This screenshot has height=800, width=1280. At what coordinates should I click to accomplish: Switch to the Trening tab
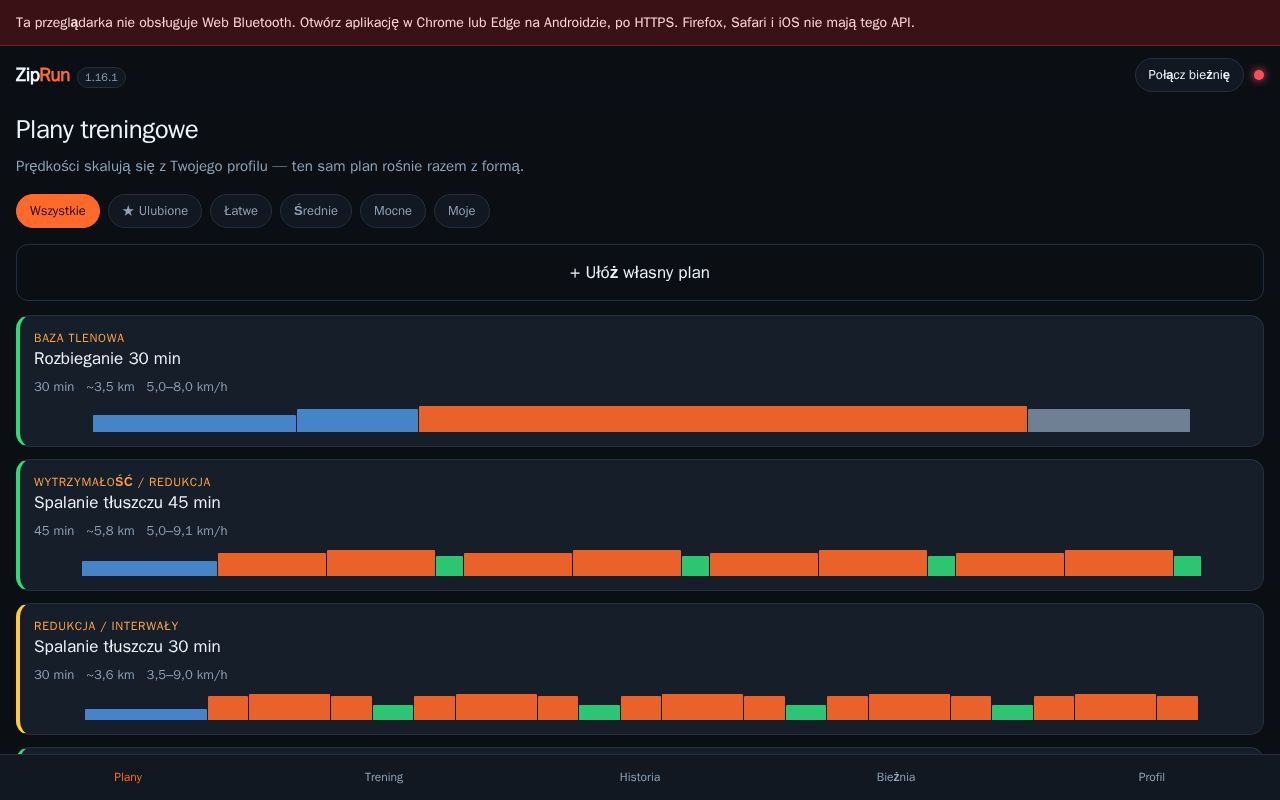click(x=384, y=777)
